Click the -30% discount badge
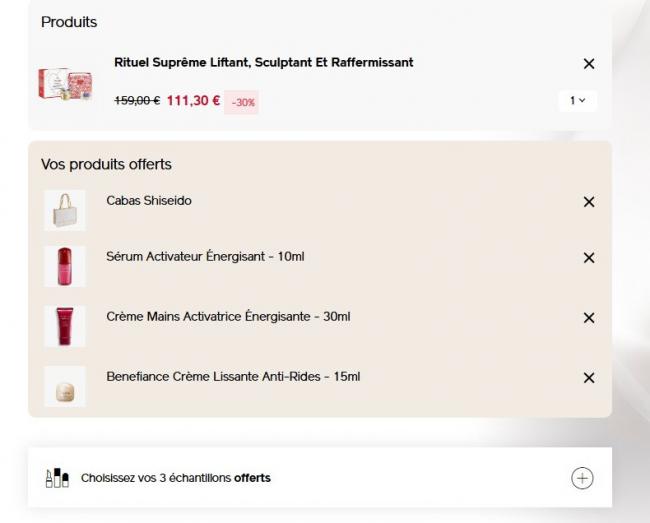The height and width of the screenshot is (523, 650). pyautogui.click(x=244, y=102)
